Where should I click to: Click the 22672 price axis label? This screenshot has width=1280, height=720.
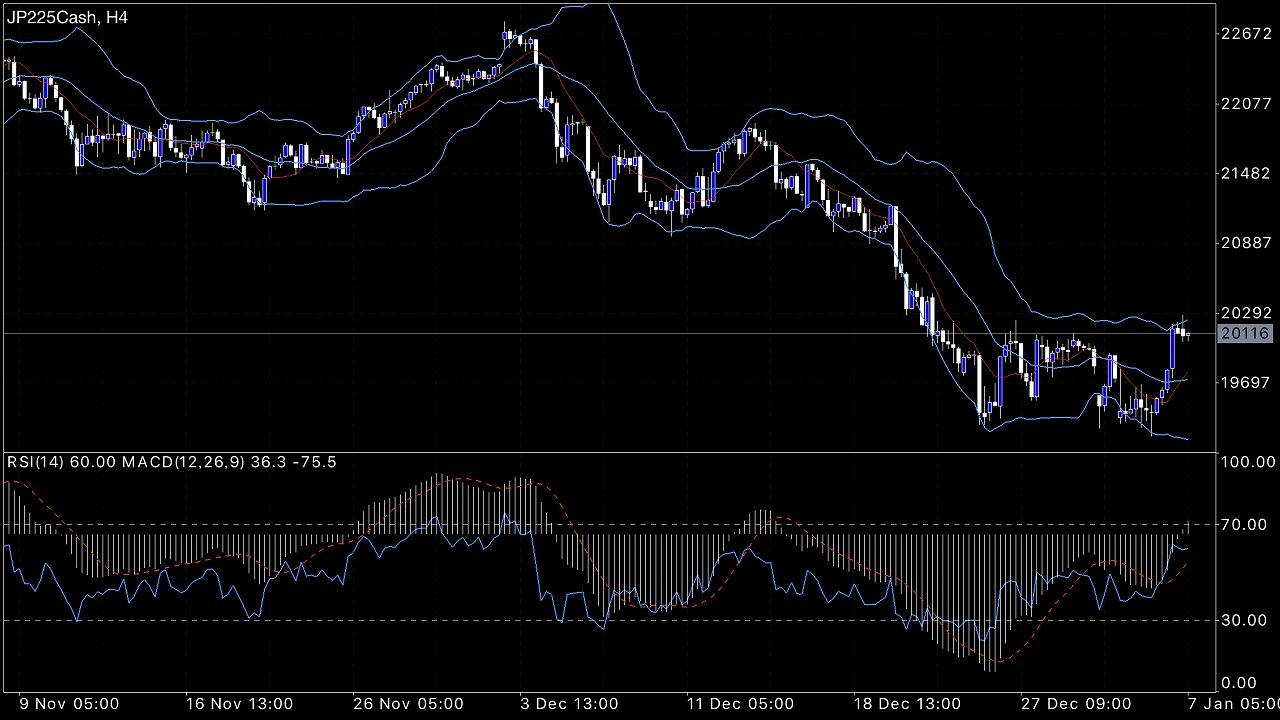tap(1245, 33)
